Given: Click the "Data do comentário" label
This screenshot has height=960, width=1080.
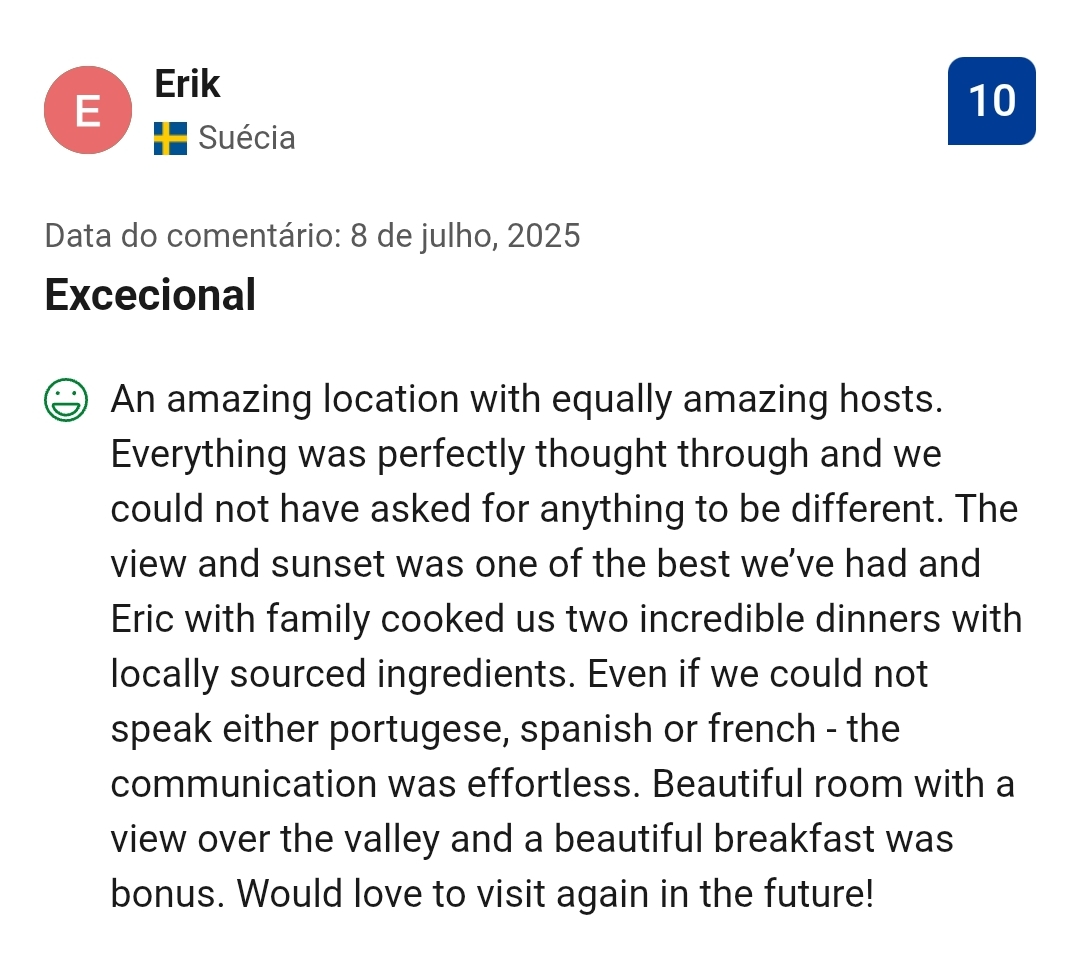Looking at the screenshot, I should [192, 236].
